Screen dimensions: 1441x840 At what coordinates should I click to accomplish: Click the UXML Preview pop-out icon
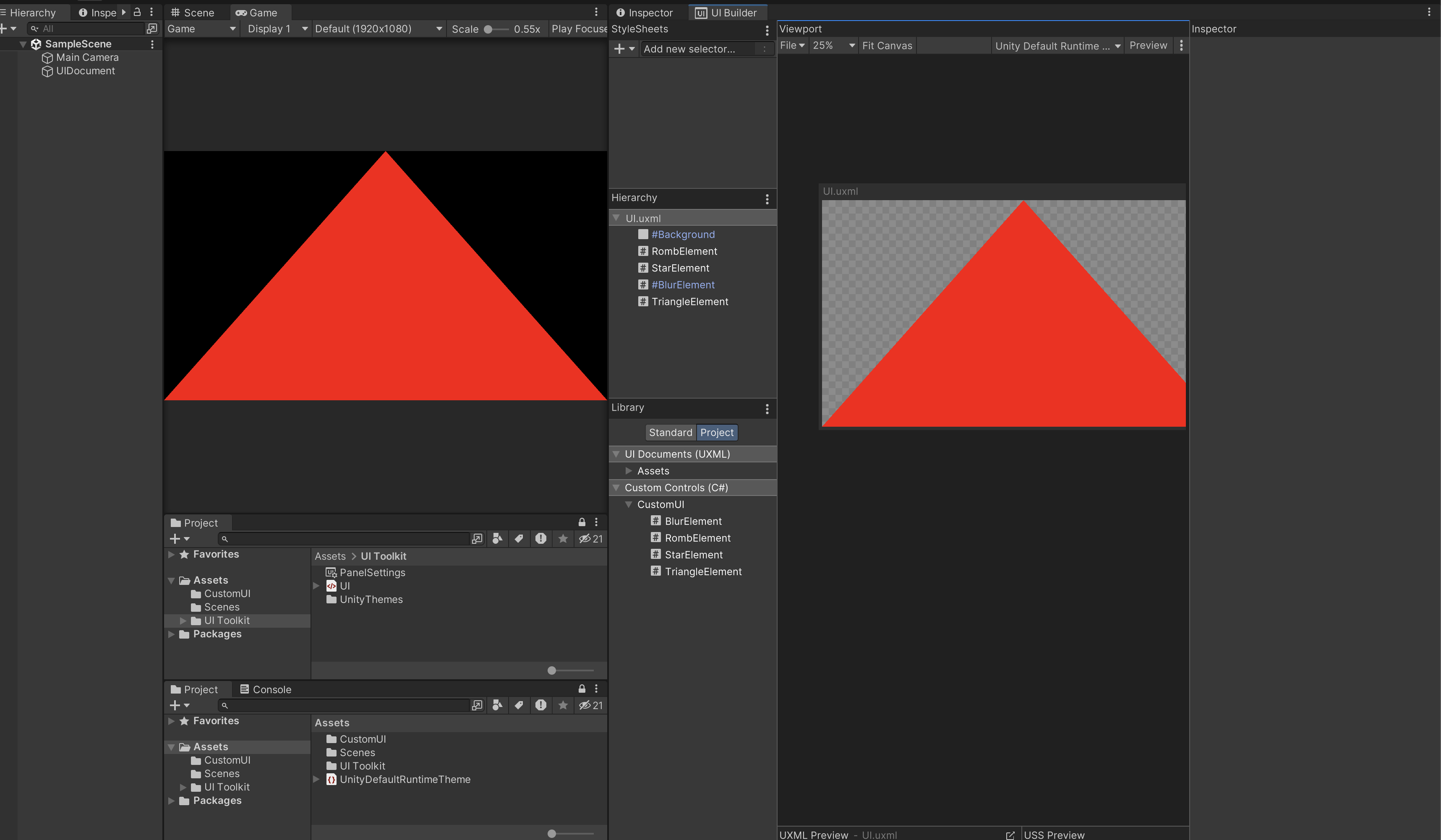tap(1010, 835)
